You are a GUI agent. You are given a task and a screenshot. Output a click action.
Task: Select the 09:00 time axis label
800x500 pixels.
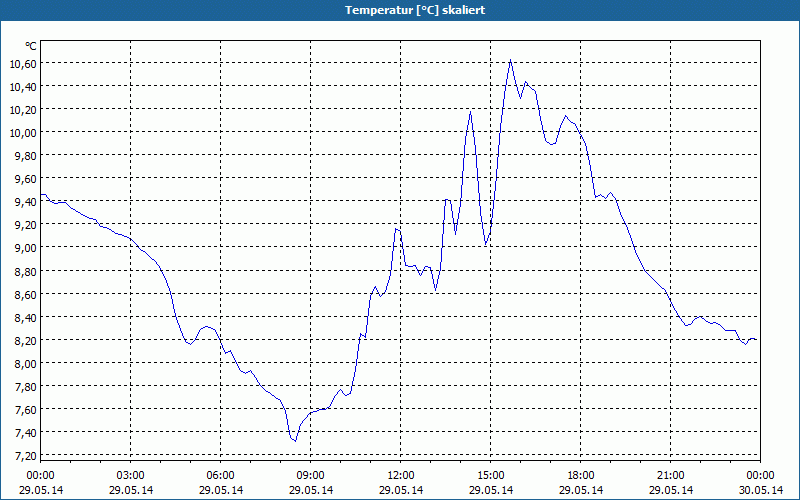tap(311, 475)
